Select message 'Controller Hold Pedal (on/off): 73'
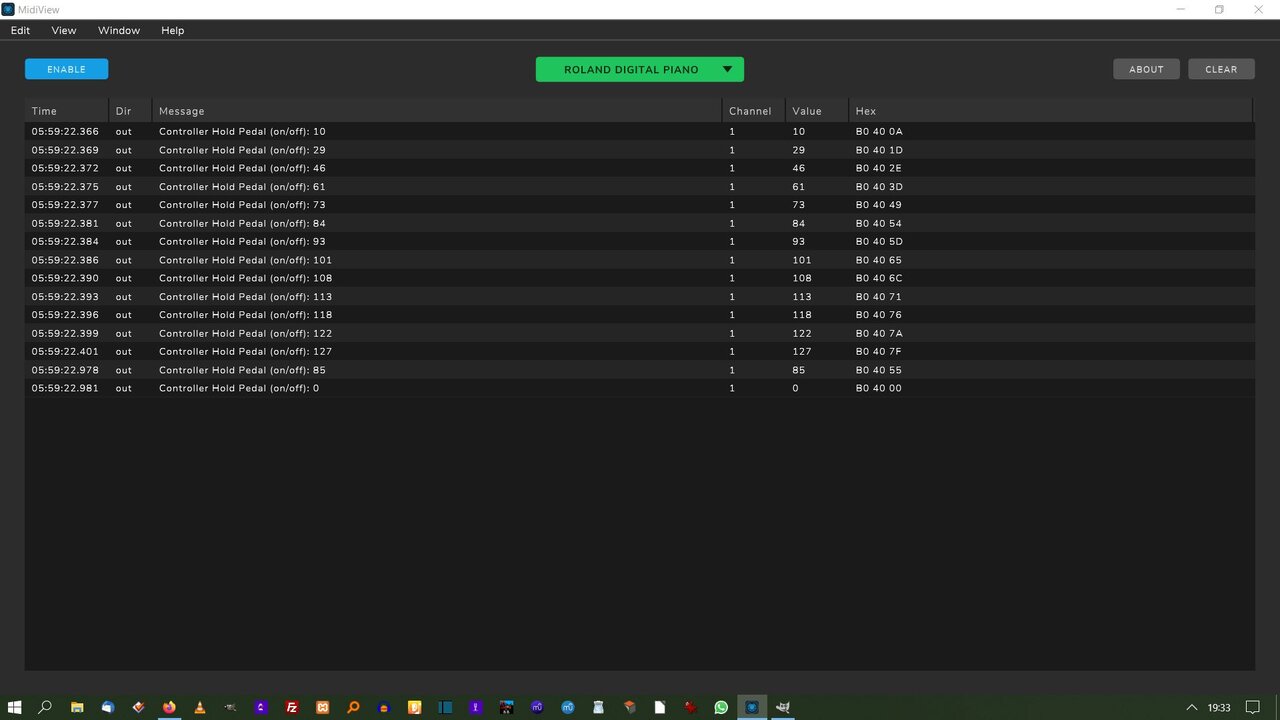Screen dimensions: 1280x720 242,205
